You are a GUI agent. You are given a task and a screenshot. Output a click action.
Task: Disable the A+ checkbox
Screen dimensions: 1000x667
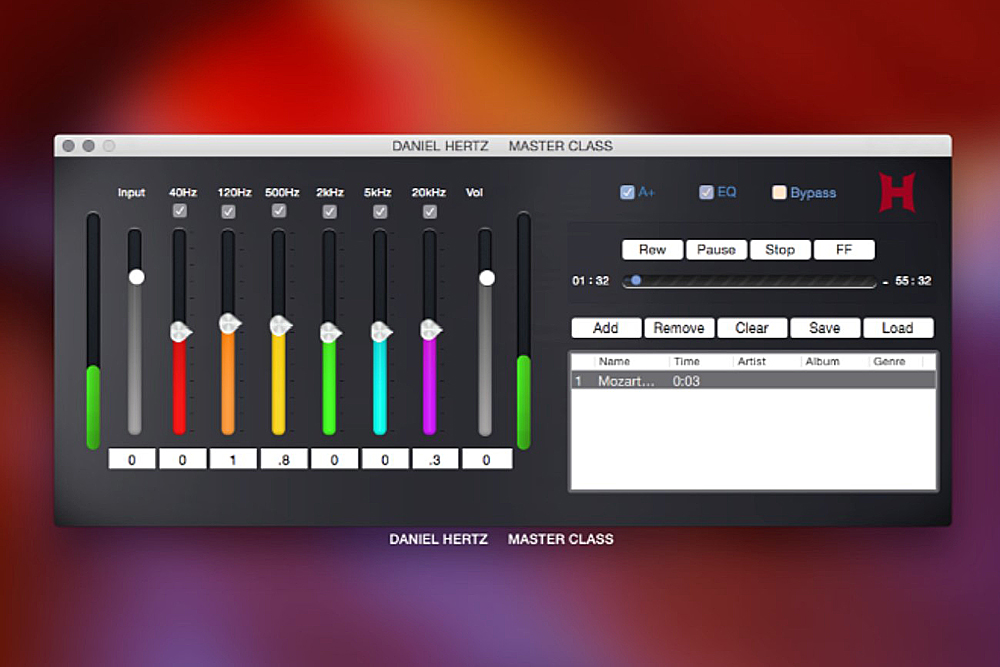point(627,192)
